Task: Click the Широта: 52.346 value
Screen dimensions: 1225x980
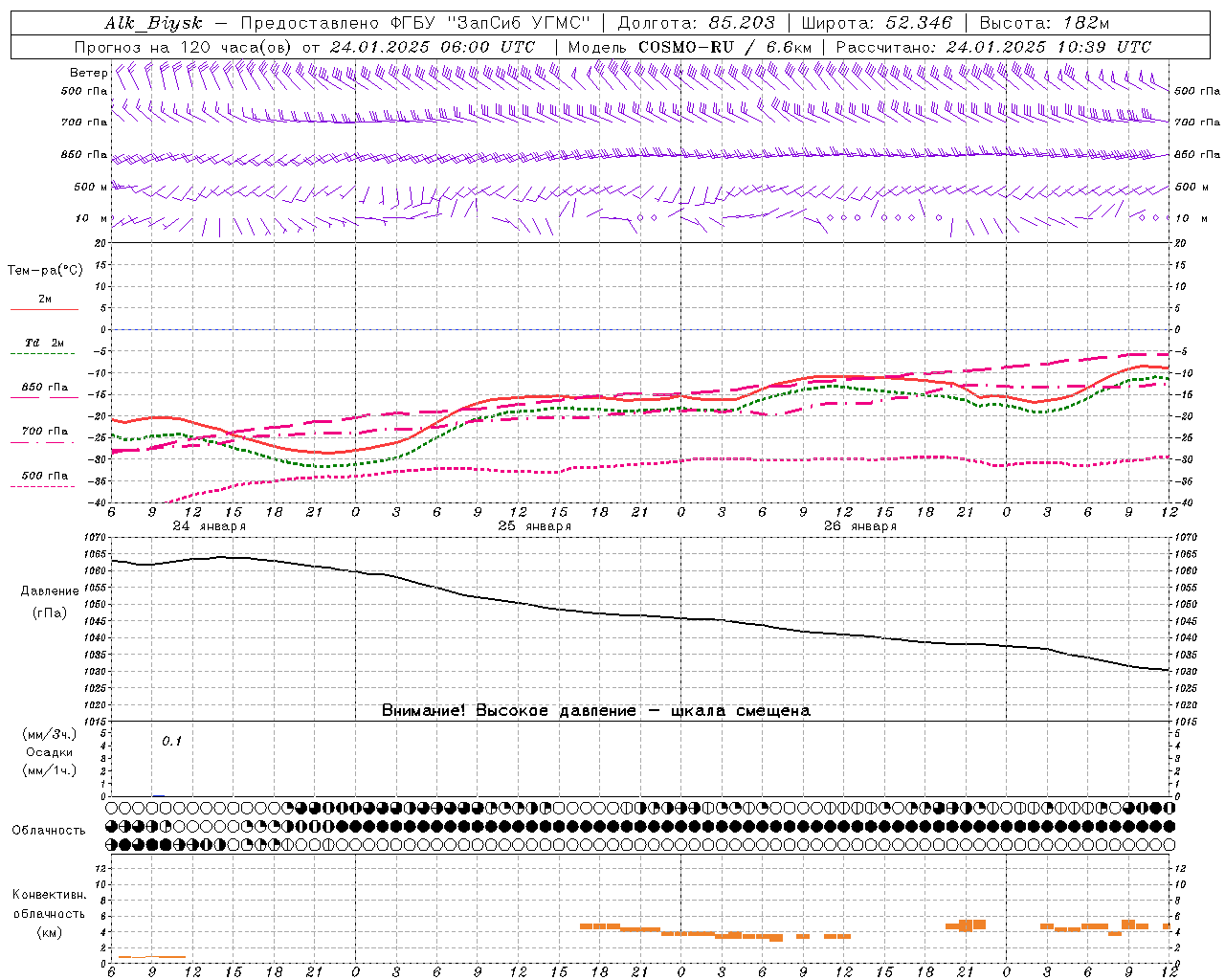Action: click(x=877, y=23)
